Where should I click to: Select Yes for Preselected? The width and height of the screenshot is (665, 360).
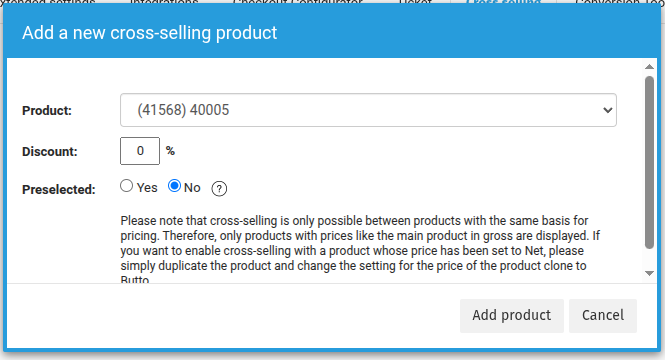126,186
